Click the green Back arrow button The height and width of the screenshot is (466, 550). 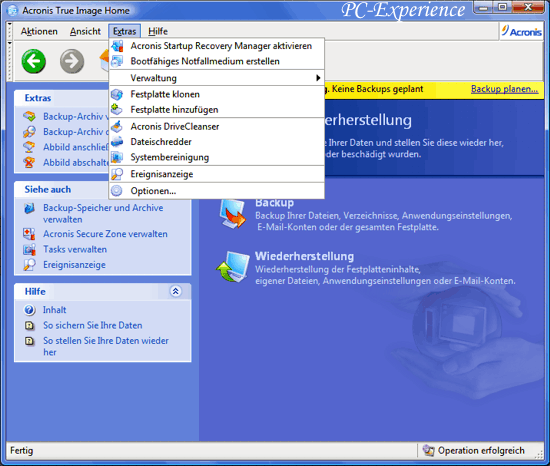coord(34,61)
